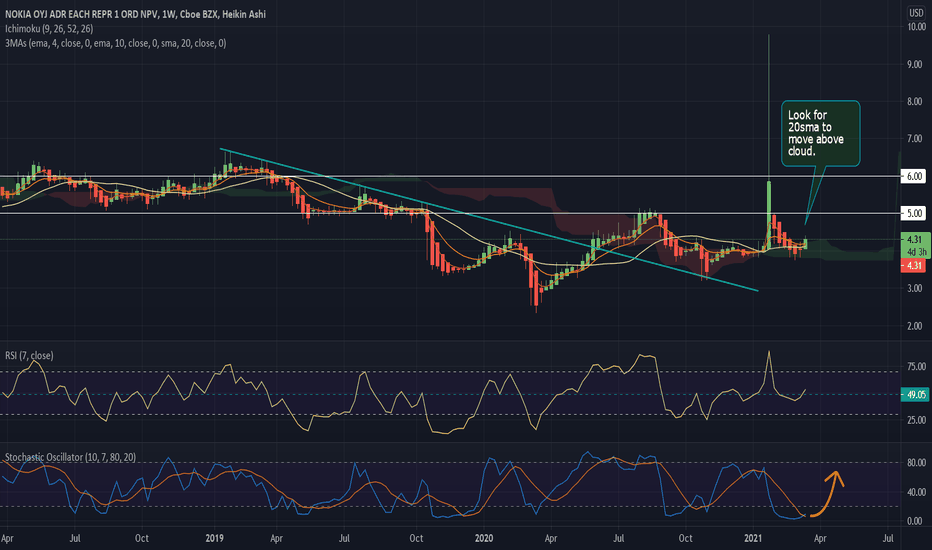Click the 2019 label on time axis

point(215,538)
